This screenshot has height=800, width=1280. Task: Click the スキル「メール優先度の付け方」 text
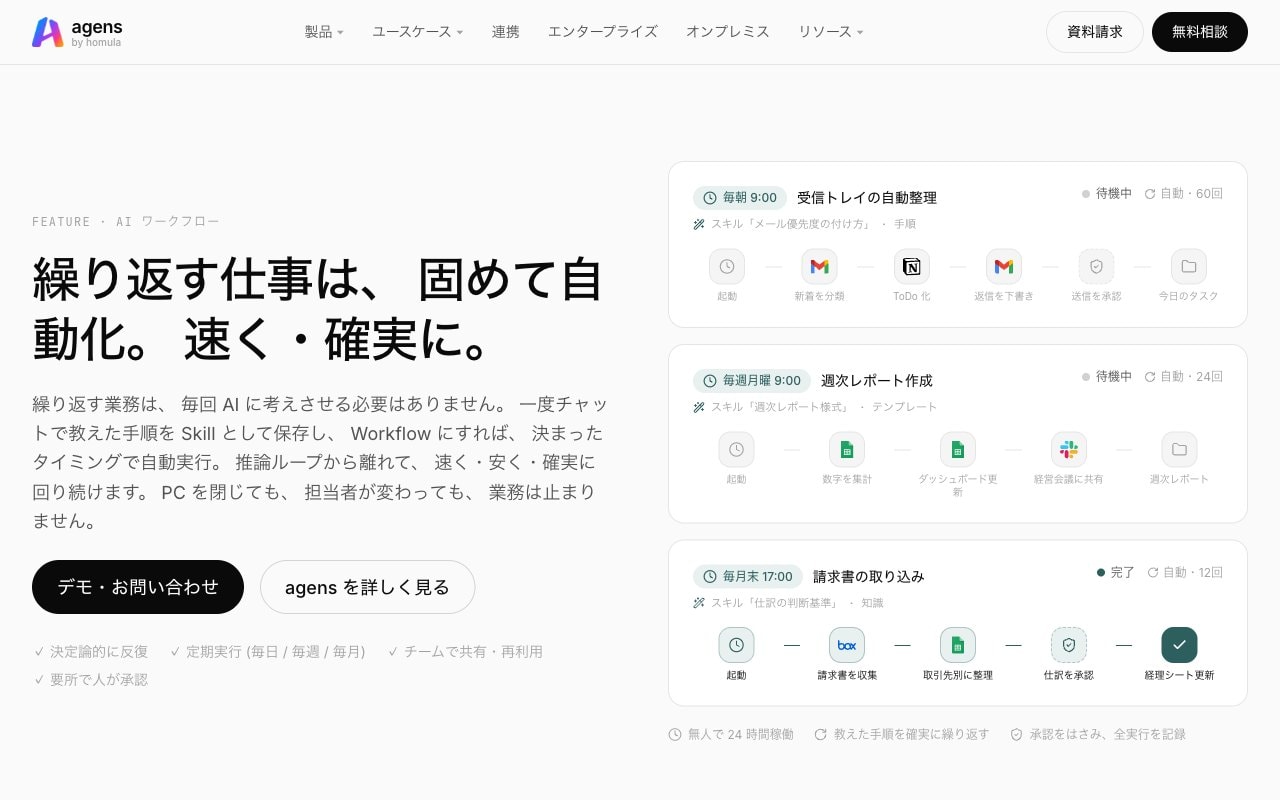(x=790, y=224)
